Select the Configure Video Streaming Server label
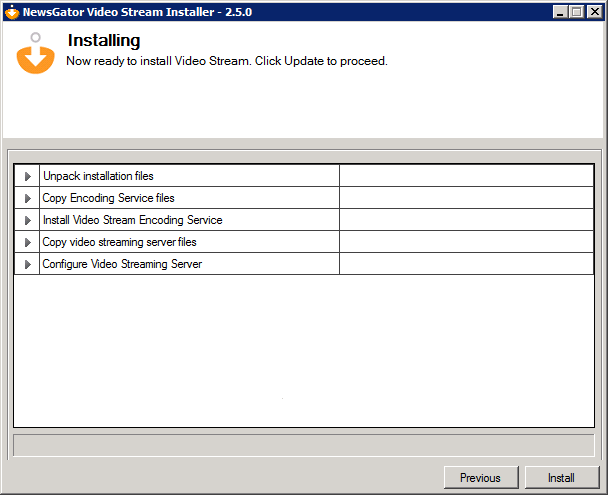 coord(122,264)
